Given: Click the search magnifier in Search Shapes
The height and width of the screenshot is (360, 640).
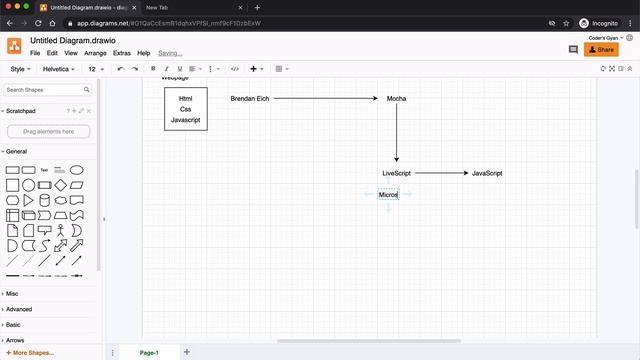Looking at the screenshot, I should click(x=87, y=89).
